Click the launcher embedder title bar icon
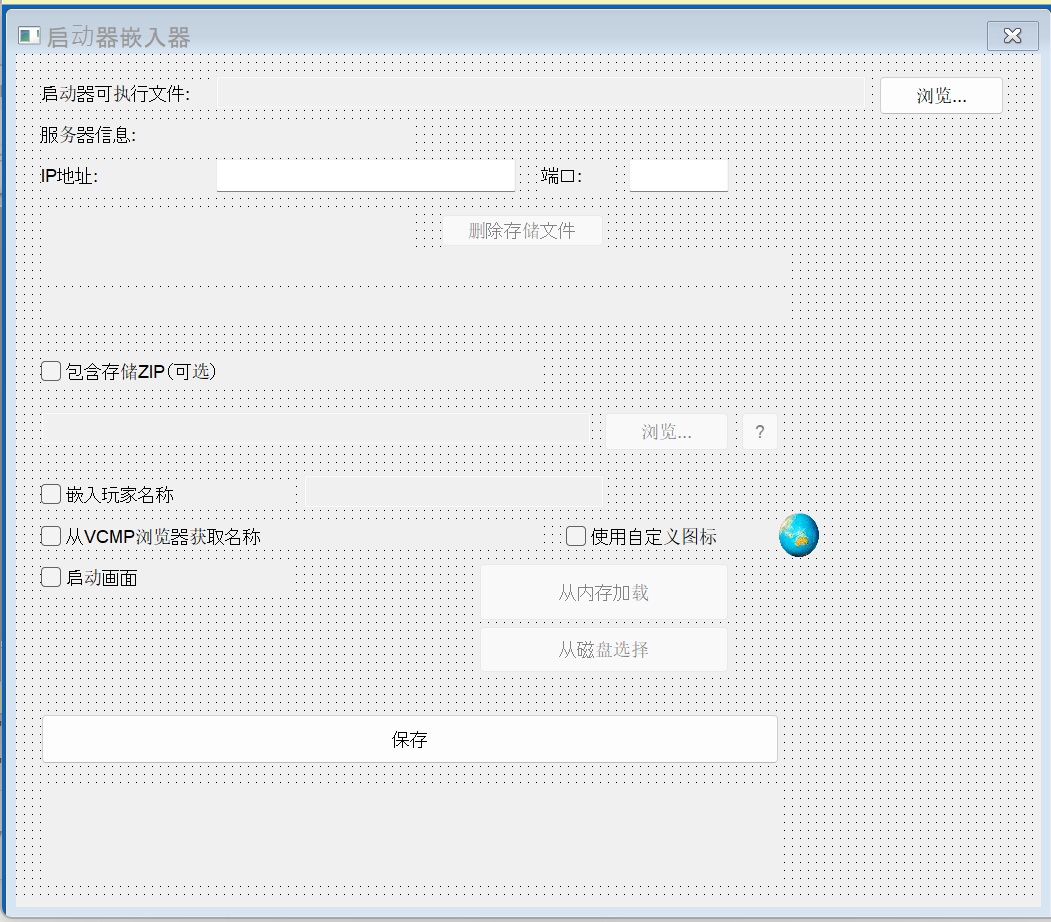 coord(27,35)
